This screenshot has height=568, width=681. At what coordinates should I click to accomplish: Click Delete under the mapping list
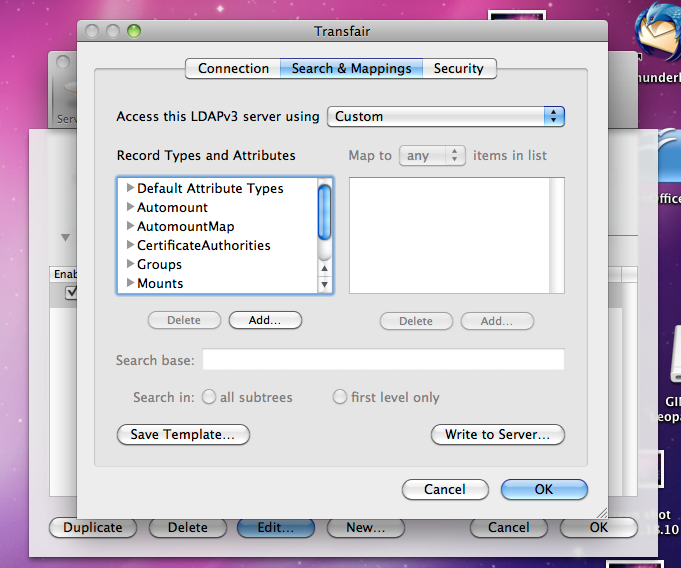point(416,321)
